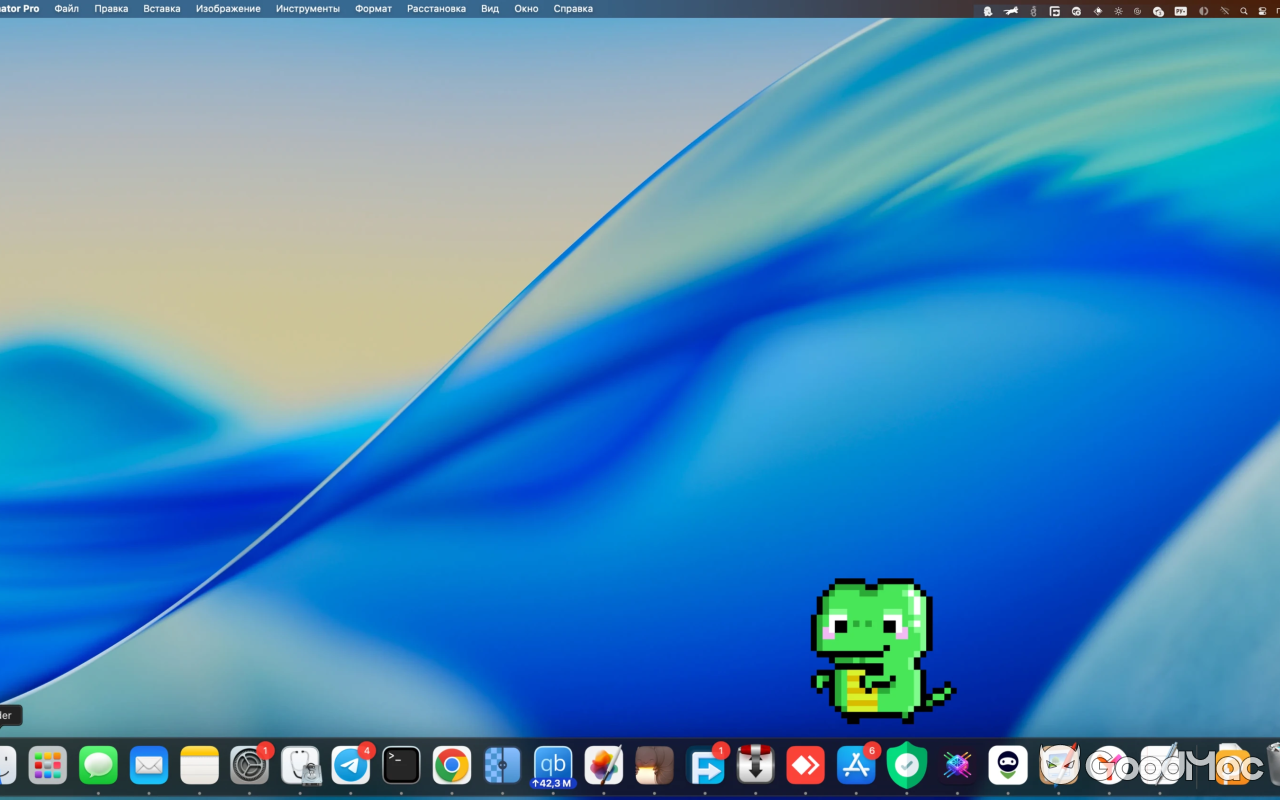Screen dimensions: 1280x800
Task: Click the Google Chrome dock icon
Action: tap(452, 766)
